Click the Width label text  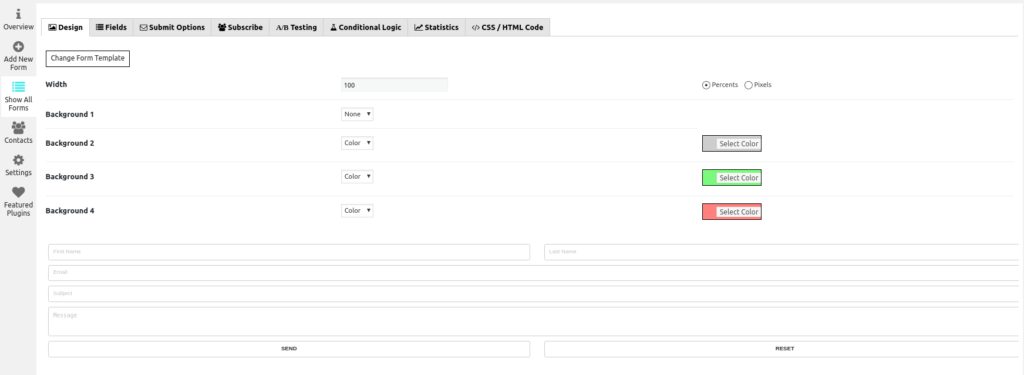pyautogui.click(x=56, y=84)
